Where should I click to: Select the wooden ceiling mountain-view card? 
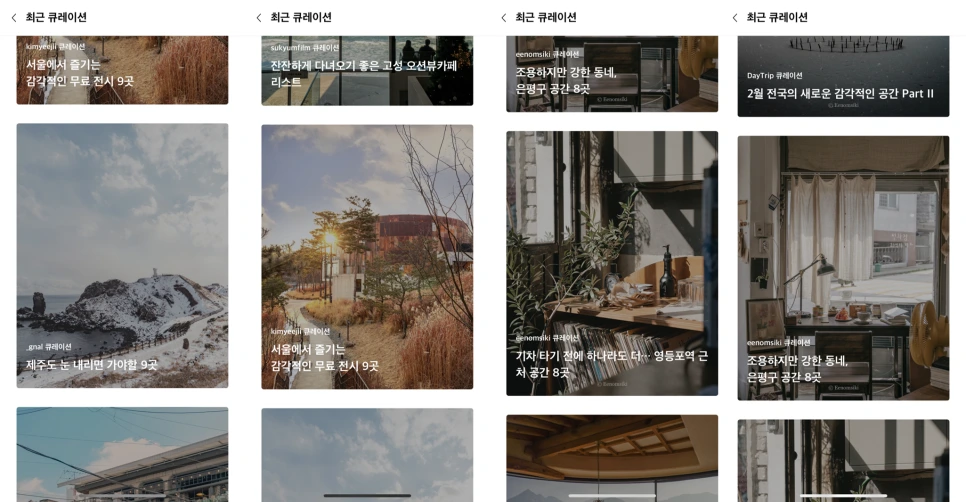click(612, 458)
